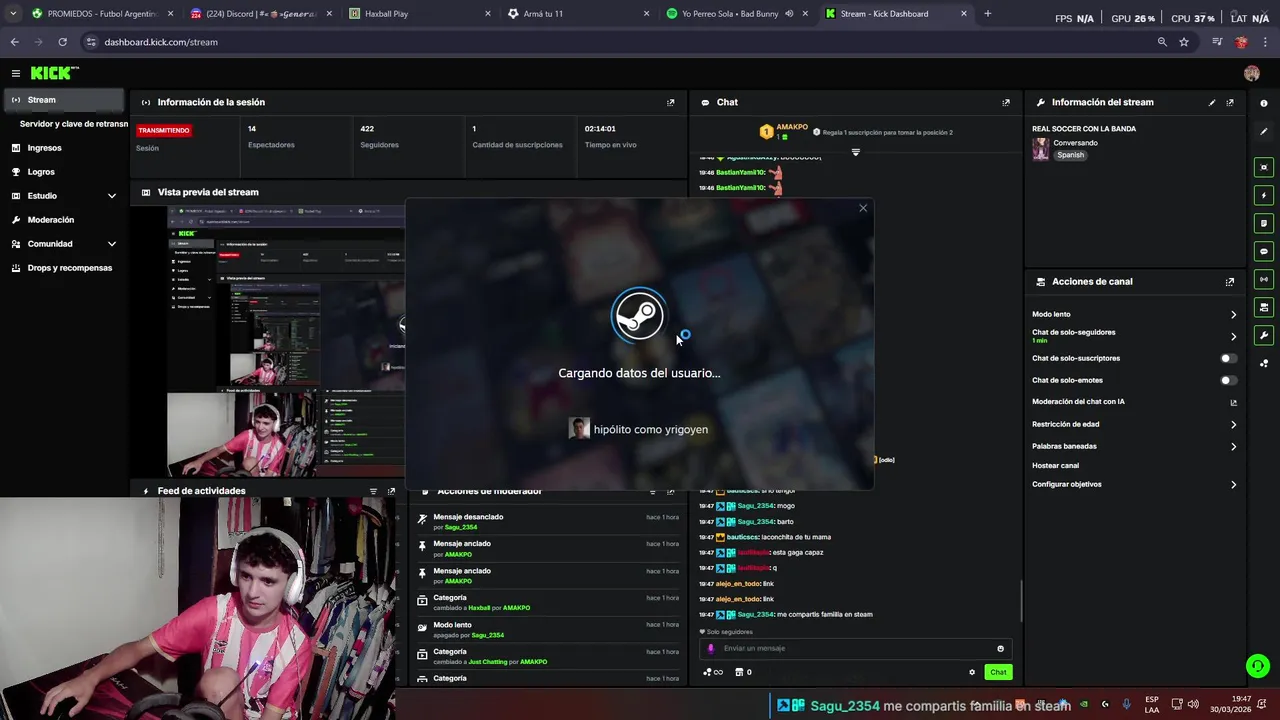The width and height of the screenshot is (1280, 720).
Task: Open chat settings gear icon
Action: [972, 672]
